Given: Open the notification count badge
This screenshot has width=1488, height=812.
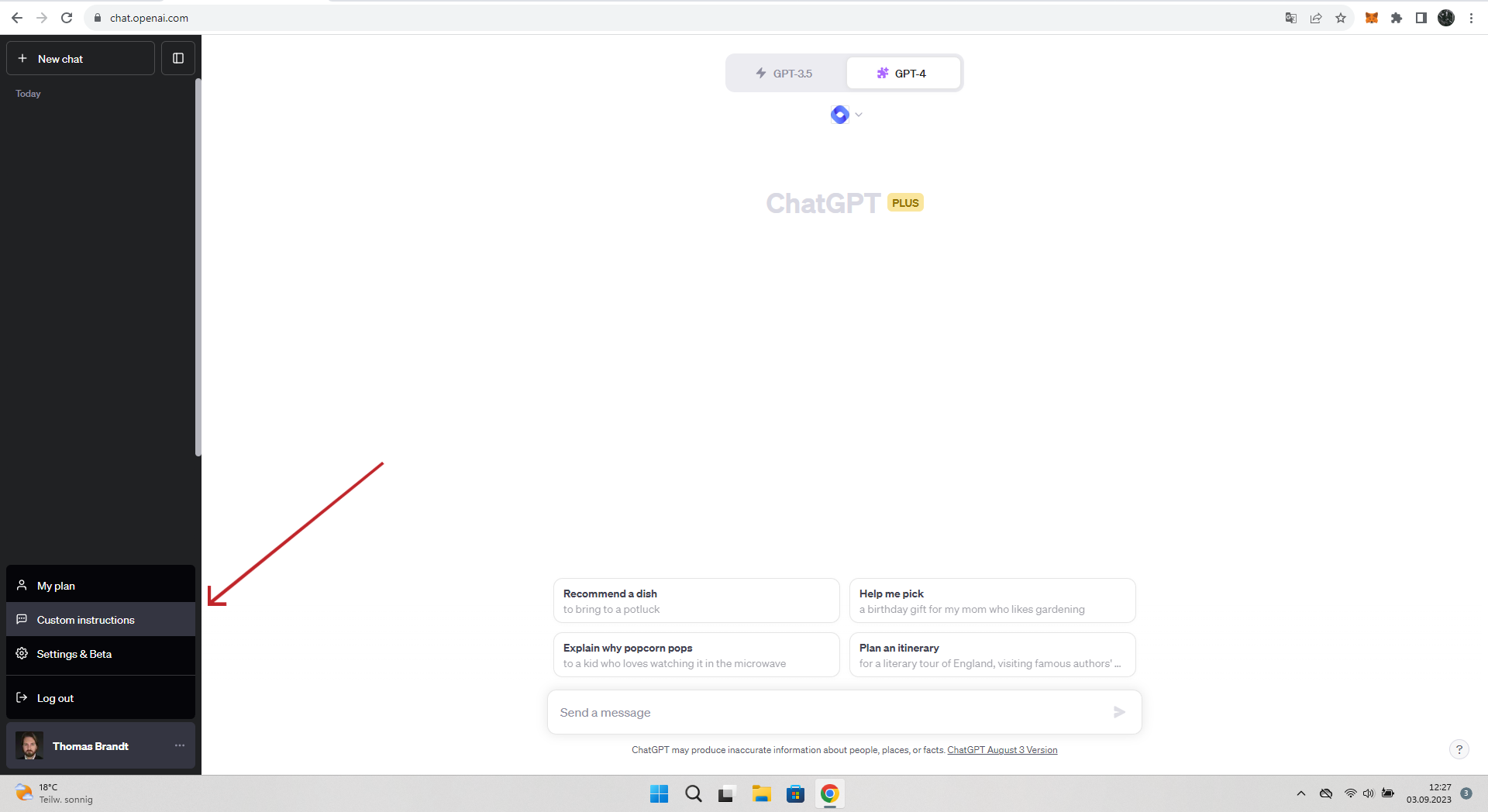Looking at the screenshot, I should [1466, 793].
